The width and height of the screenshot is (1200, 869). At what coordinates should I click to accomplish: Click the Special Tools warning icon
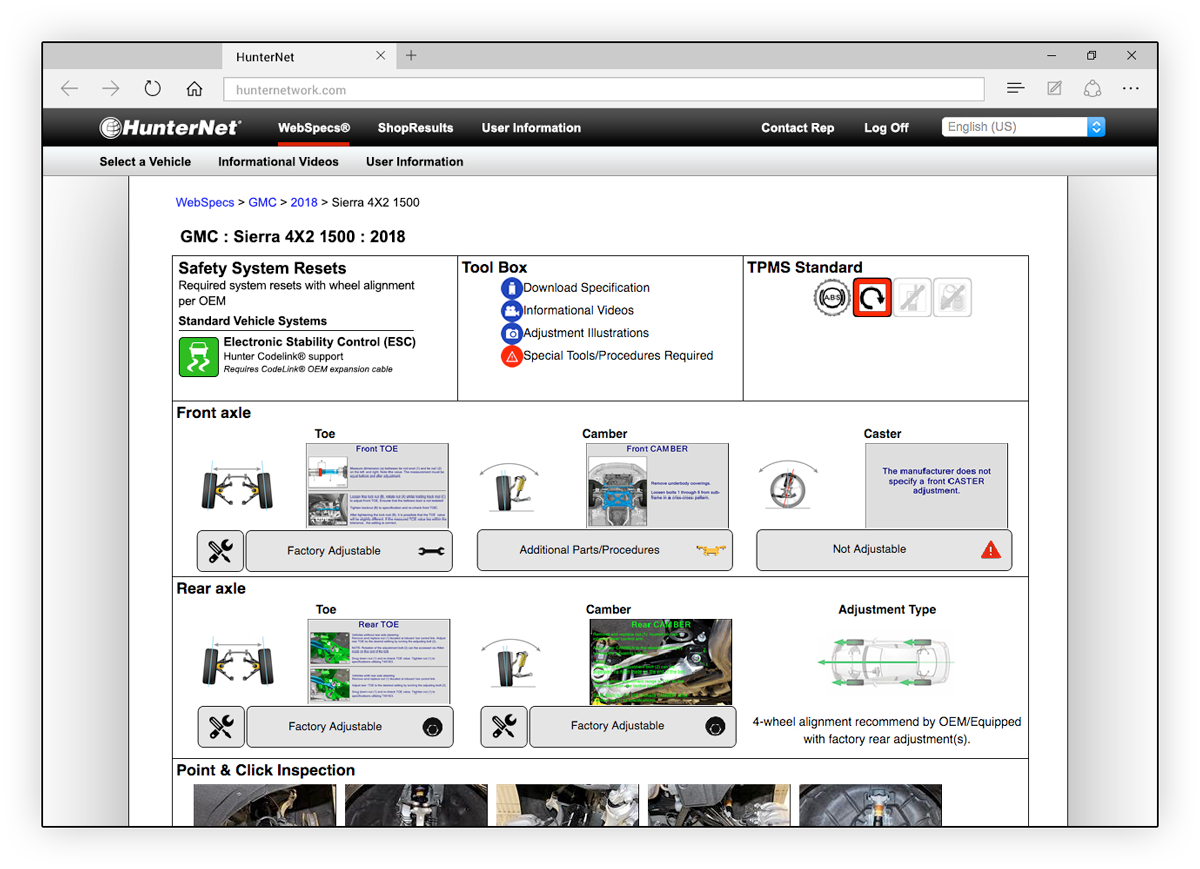coord(511,356)
